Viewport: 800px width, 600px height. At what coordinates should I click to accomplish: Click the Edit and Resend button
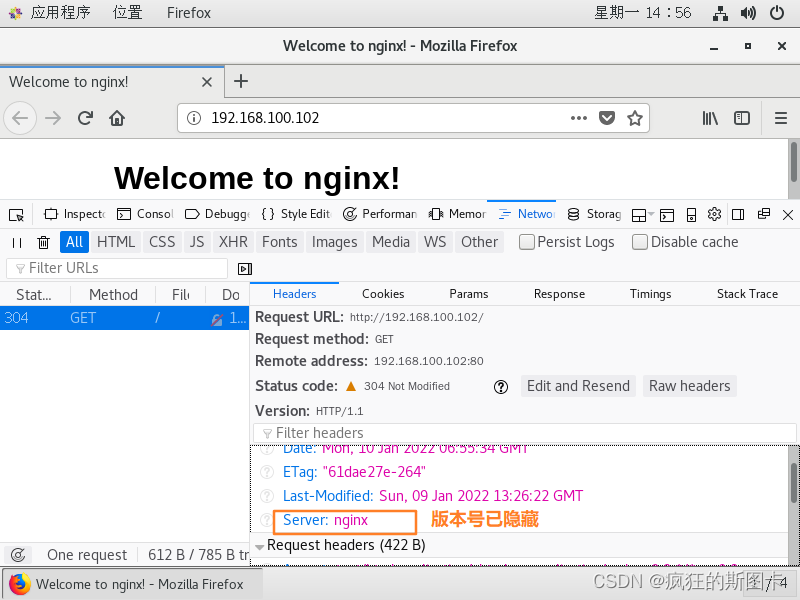(x=578, y=386)
